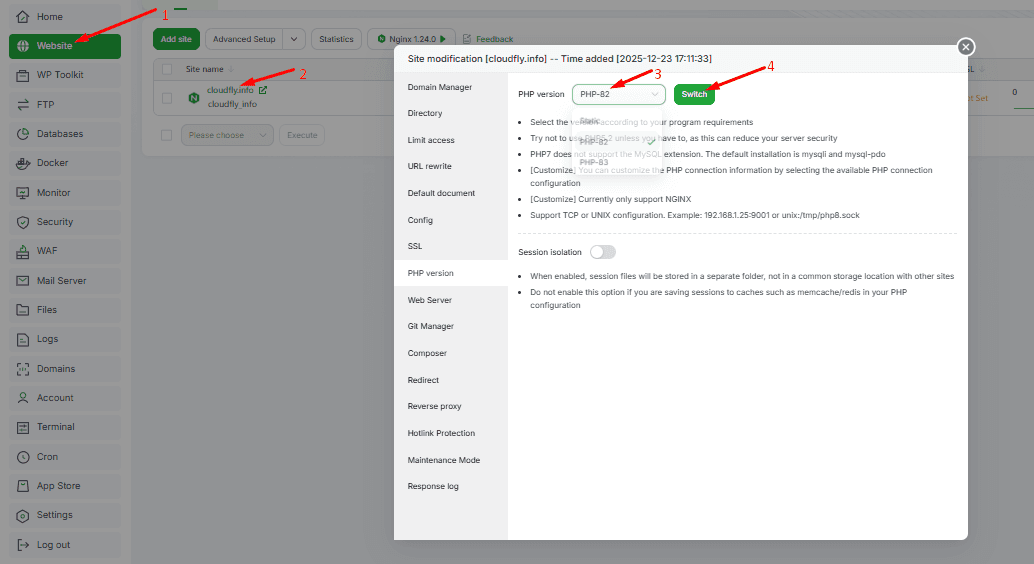Image resolution: width=1034 pixels, height=564 pixels.
Task: Open the Terminal icon in sidebar
Action: pyautogui.click(x=23, y=427)
